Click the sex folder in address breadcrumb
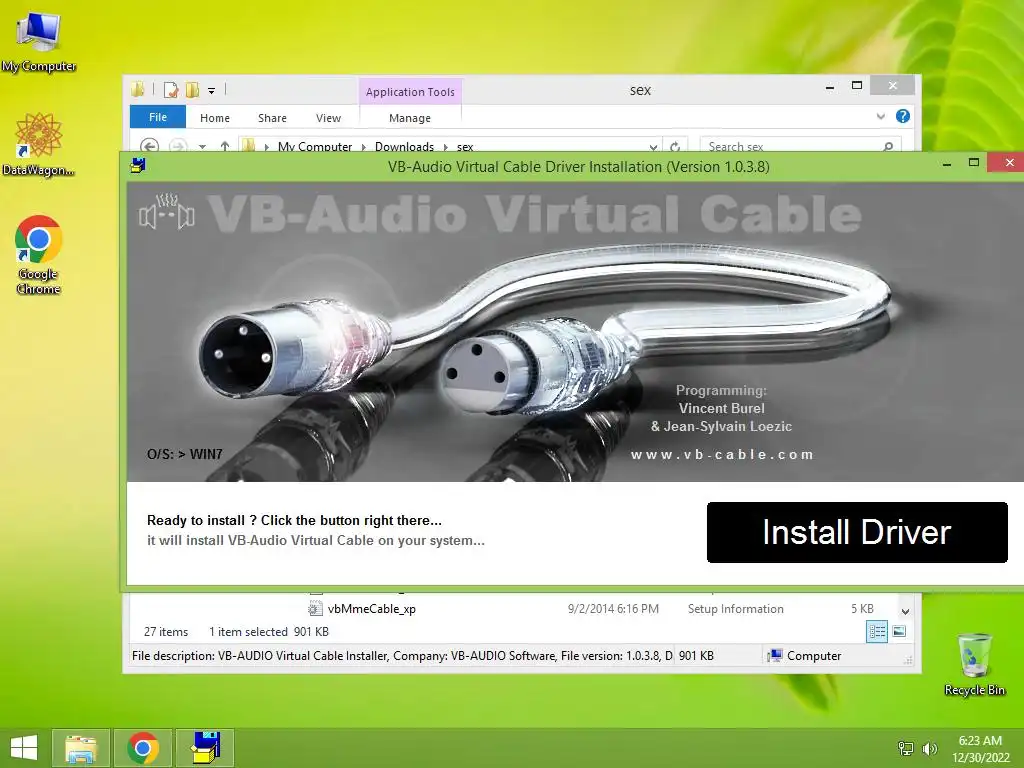Image resolution: width=1024 pixels, height=768 pixels. point(465,147)
